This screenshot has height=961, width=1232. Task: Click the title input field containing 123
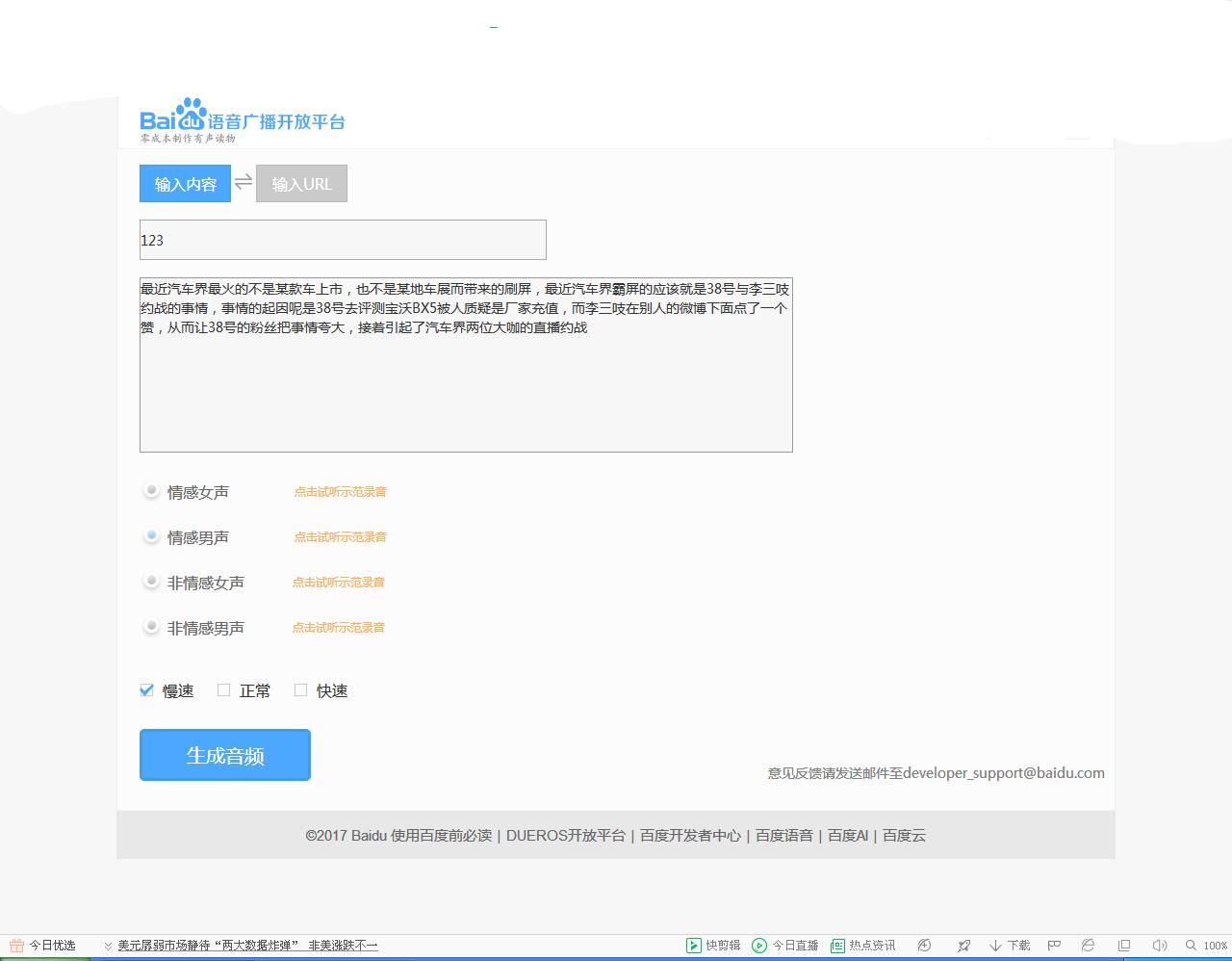click(x=343, y=240)
